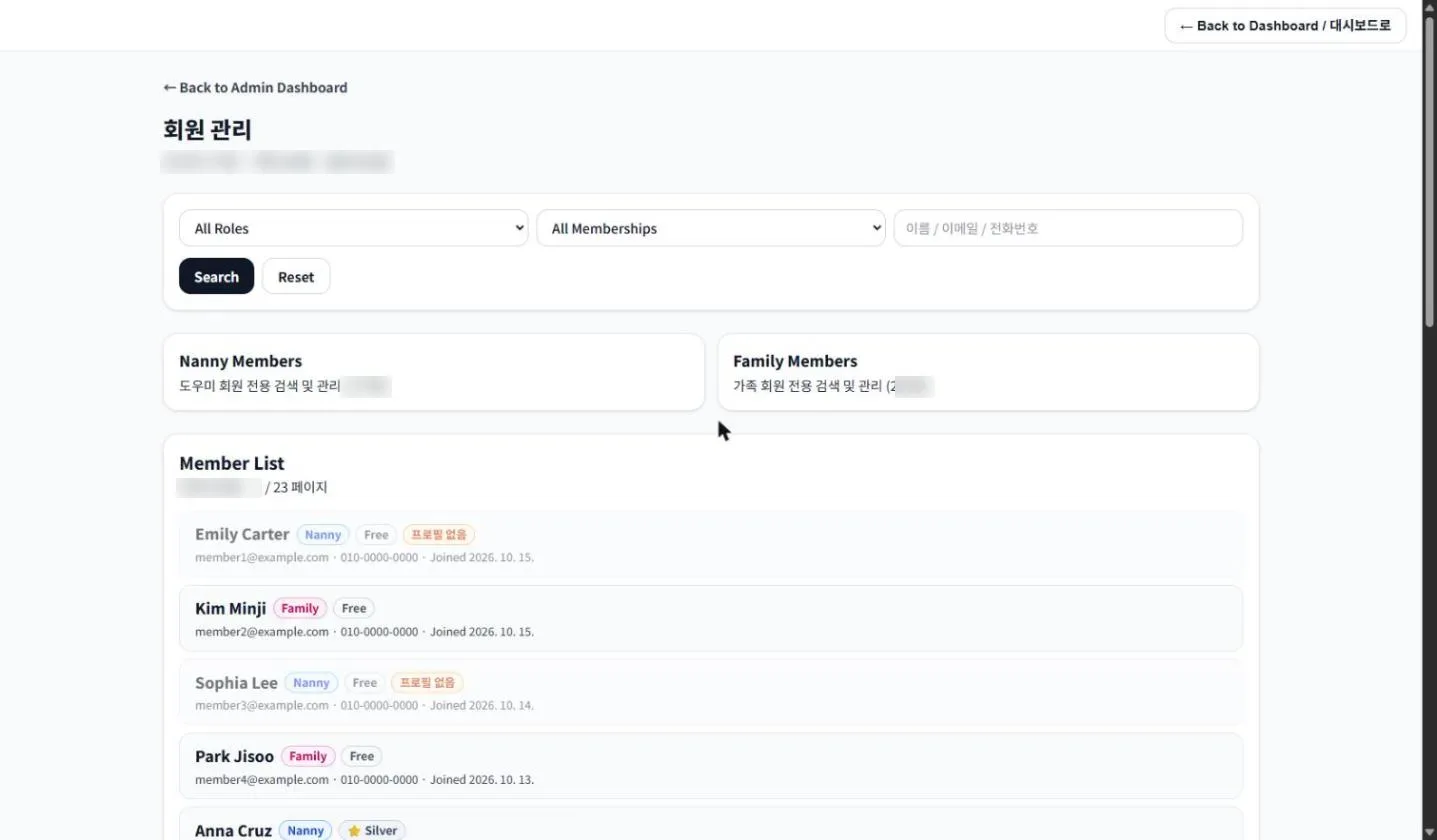Viewport: 1437px width, 840px height.
Task: Open Emily Carter member row
Action: click(x=711, y=544)
